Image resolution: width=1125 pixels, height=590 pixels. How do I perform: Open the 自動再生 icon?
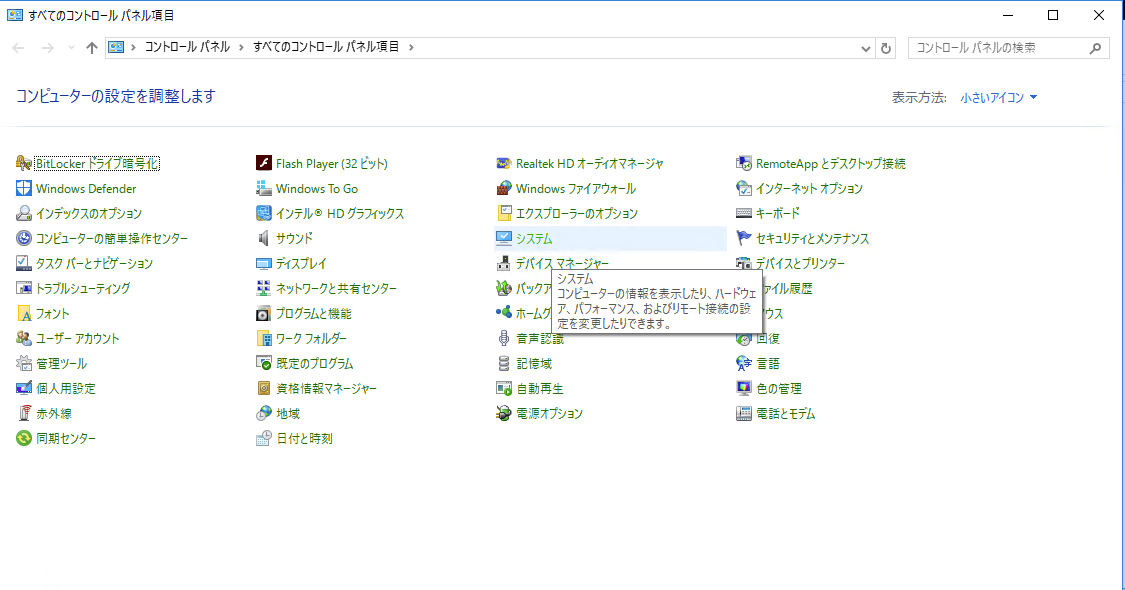click(x=504, y=388)
